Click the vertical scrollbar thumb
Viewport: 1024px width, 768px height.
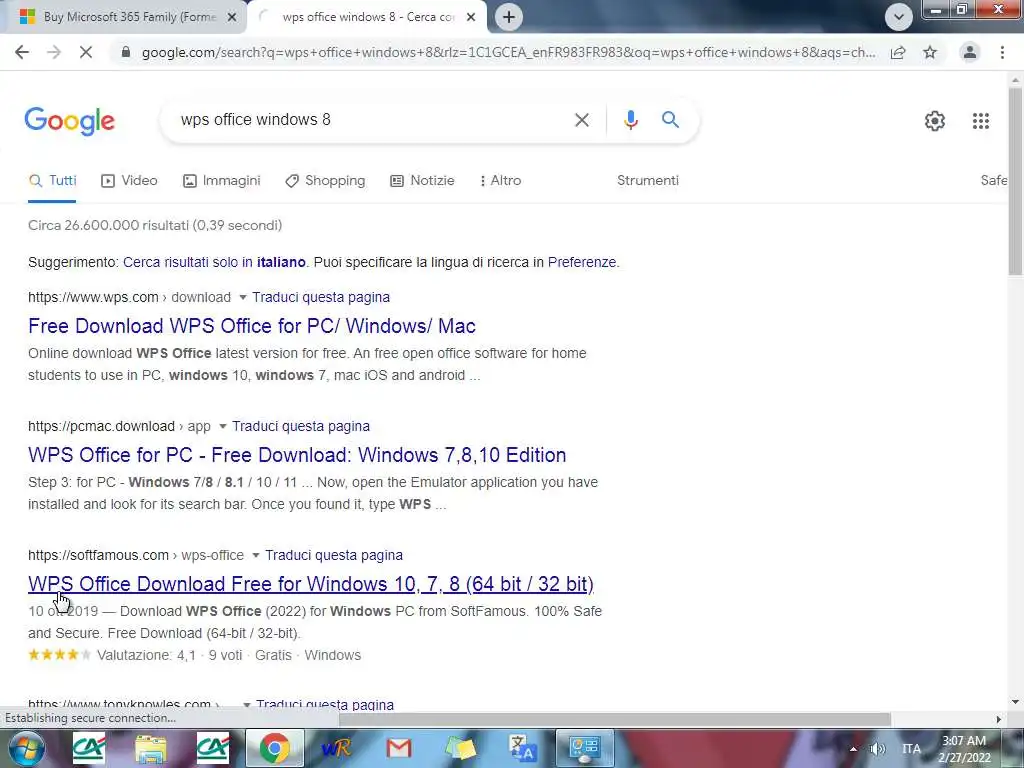coord(1015,180)
